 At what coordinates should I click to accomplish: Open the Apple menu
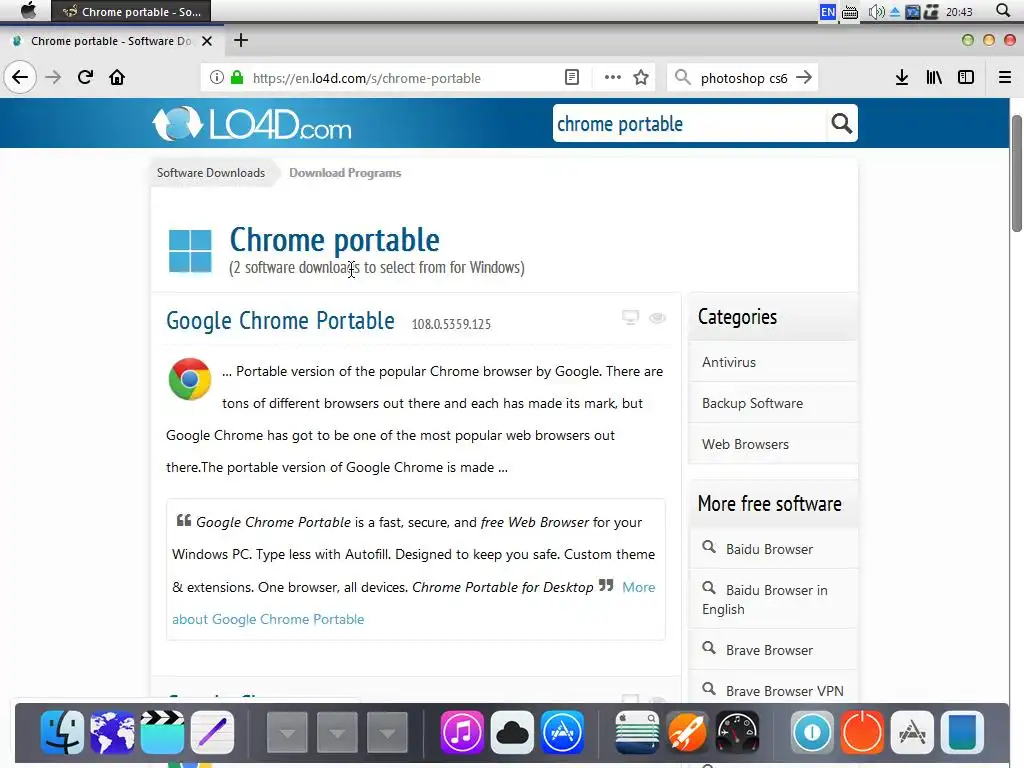coord(28,10)
